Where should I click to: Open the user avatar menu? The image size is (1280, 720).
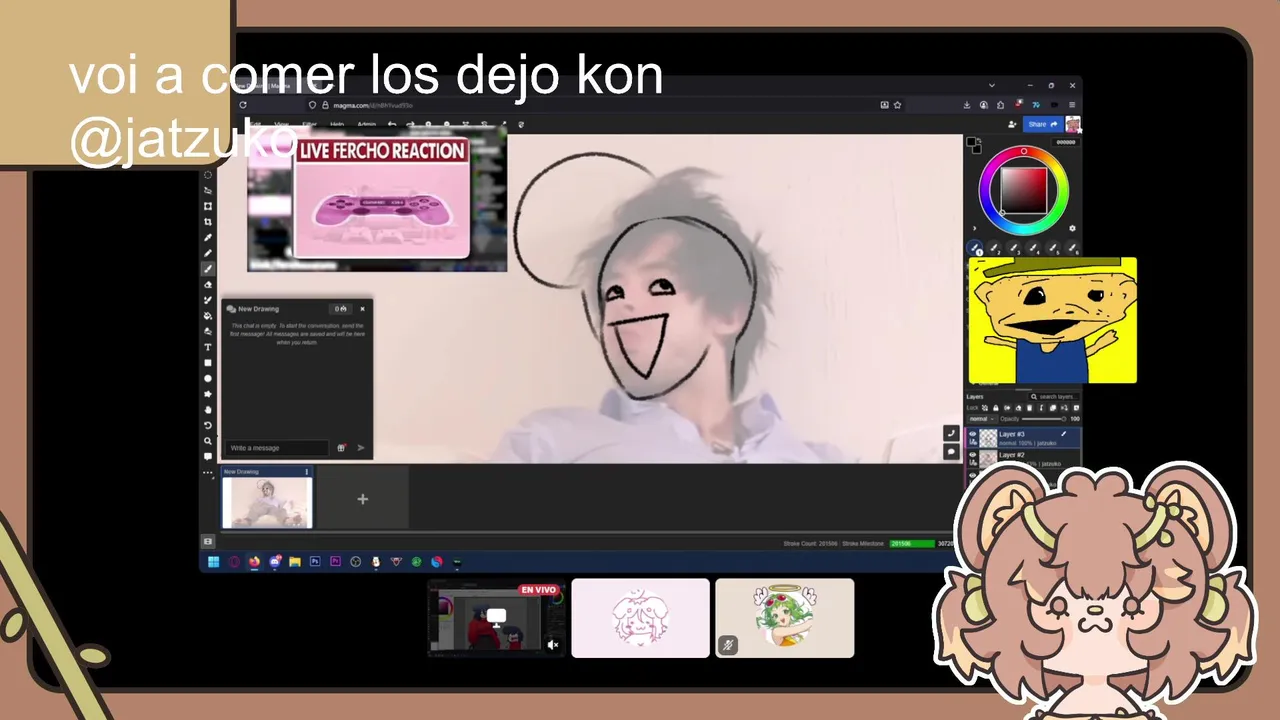click(1073, 124)
